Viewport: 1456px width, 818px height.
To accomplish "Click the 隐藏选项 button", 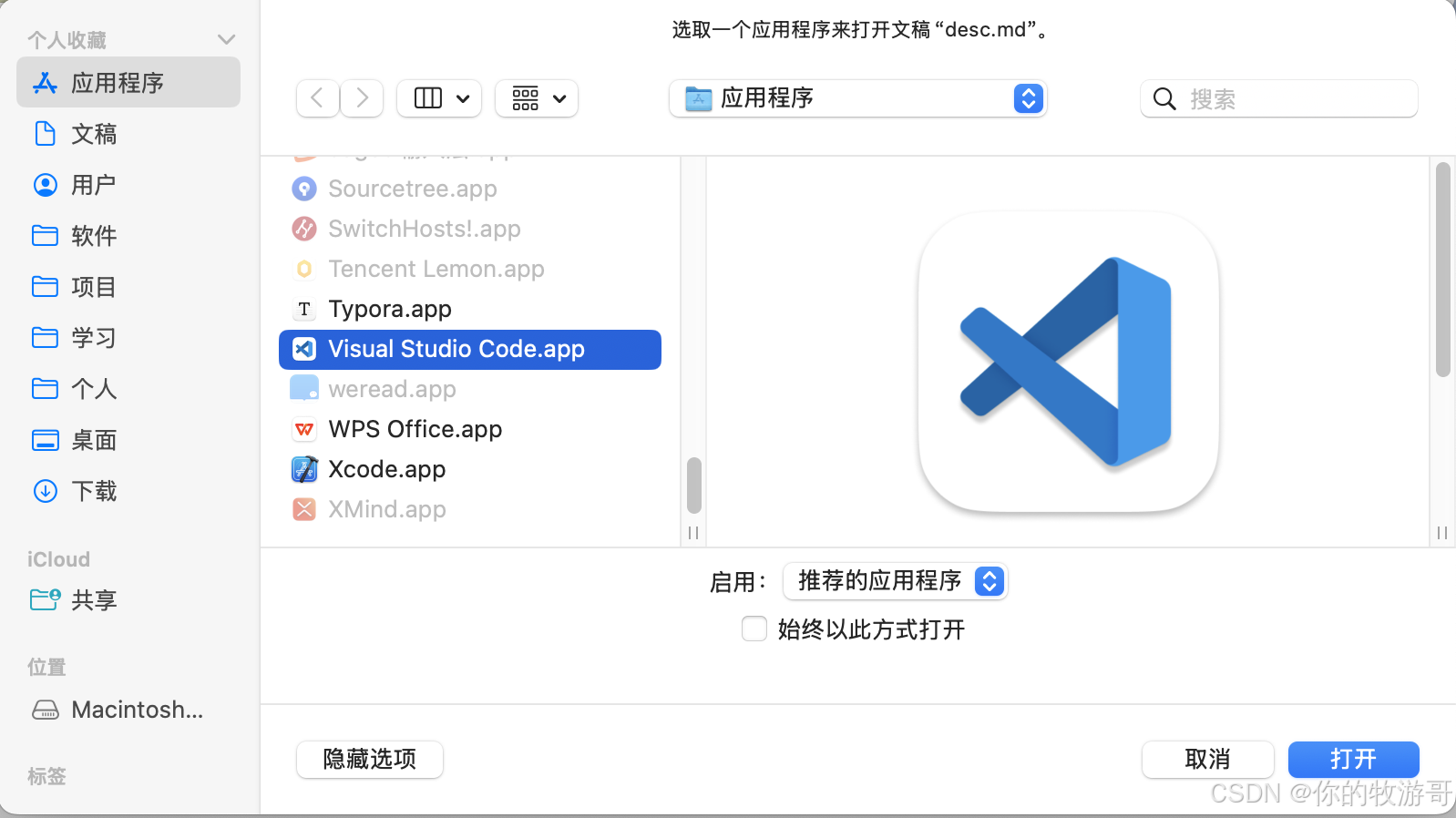I will click(370, 759).
